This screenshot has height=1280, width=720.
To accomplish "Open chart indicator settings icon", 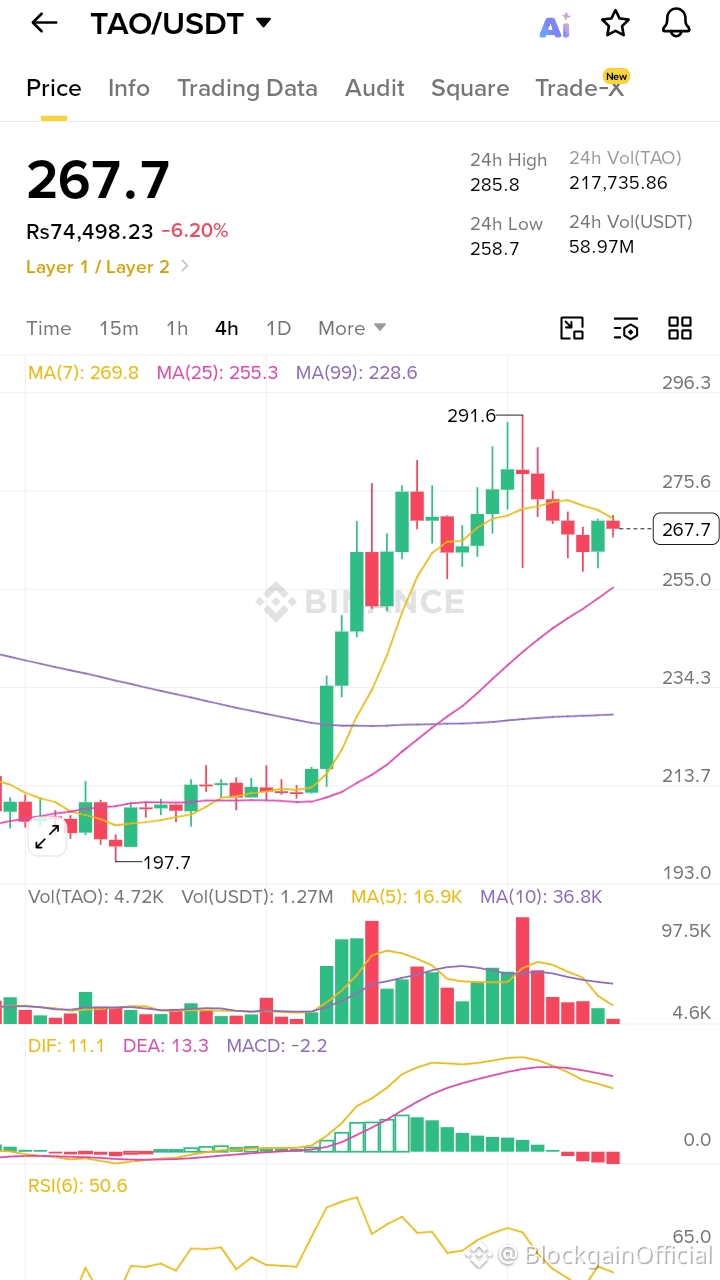I will click(x=626, y=328).
